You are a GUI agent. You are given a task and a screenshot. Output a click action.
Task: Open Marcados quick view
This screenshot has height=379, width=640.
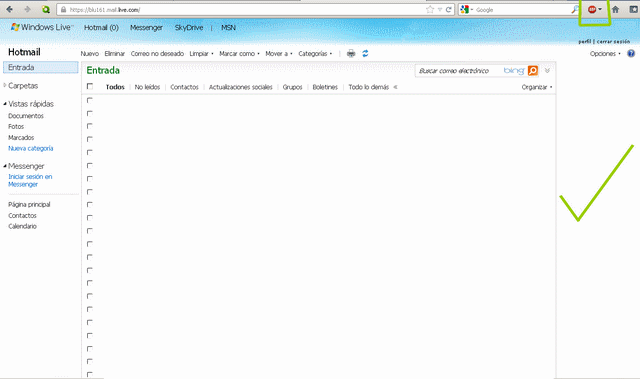pyautogui.click(x=21, y=137)
